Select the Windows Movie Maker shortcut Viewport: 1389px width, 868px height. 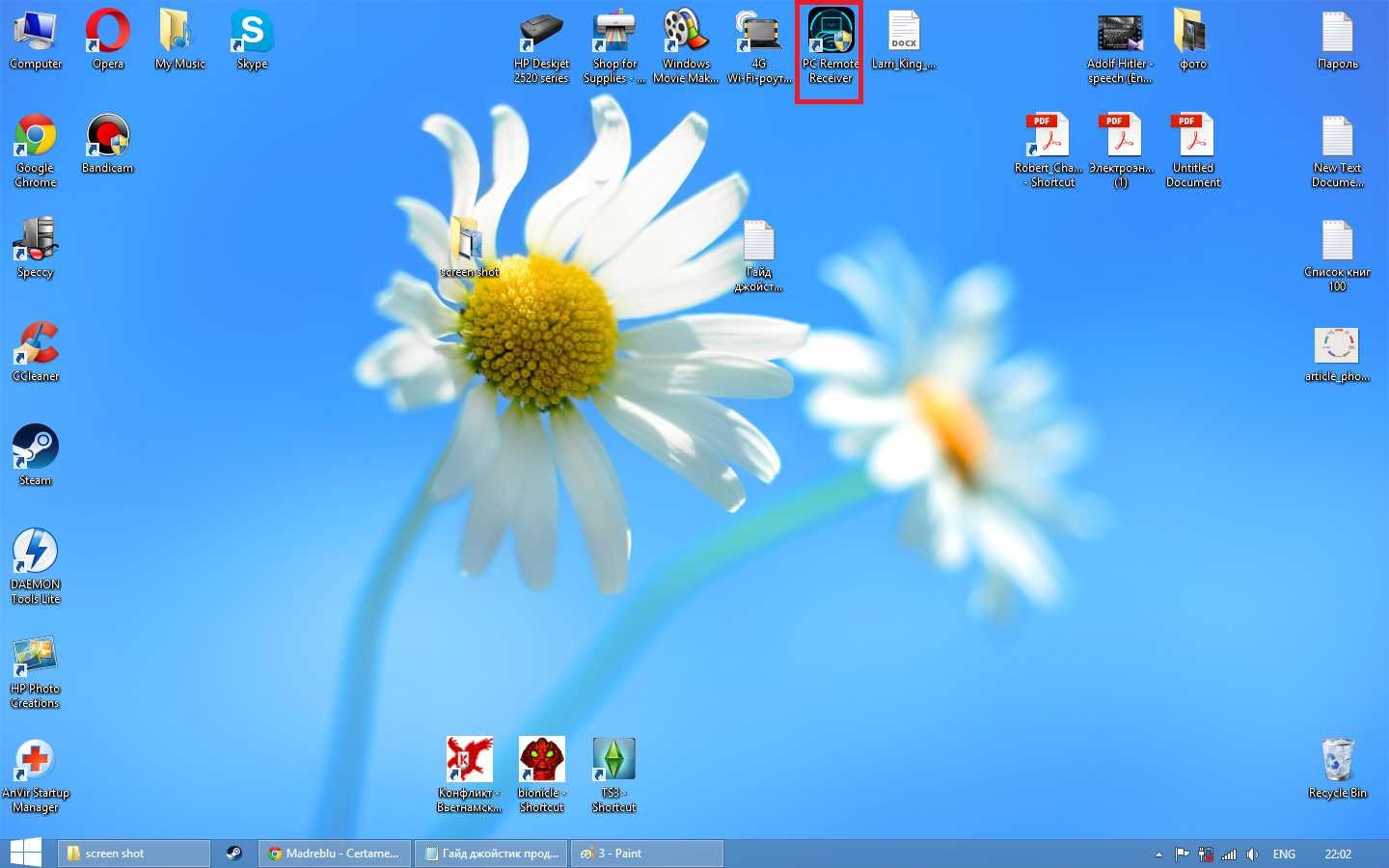(x=686, y=47)
